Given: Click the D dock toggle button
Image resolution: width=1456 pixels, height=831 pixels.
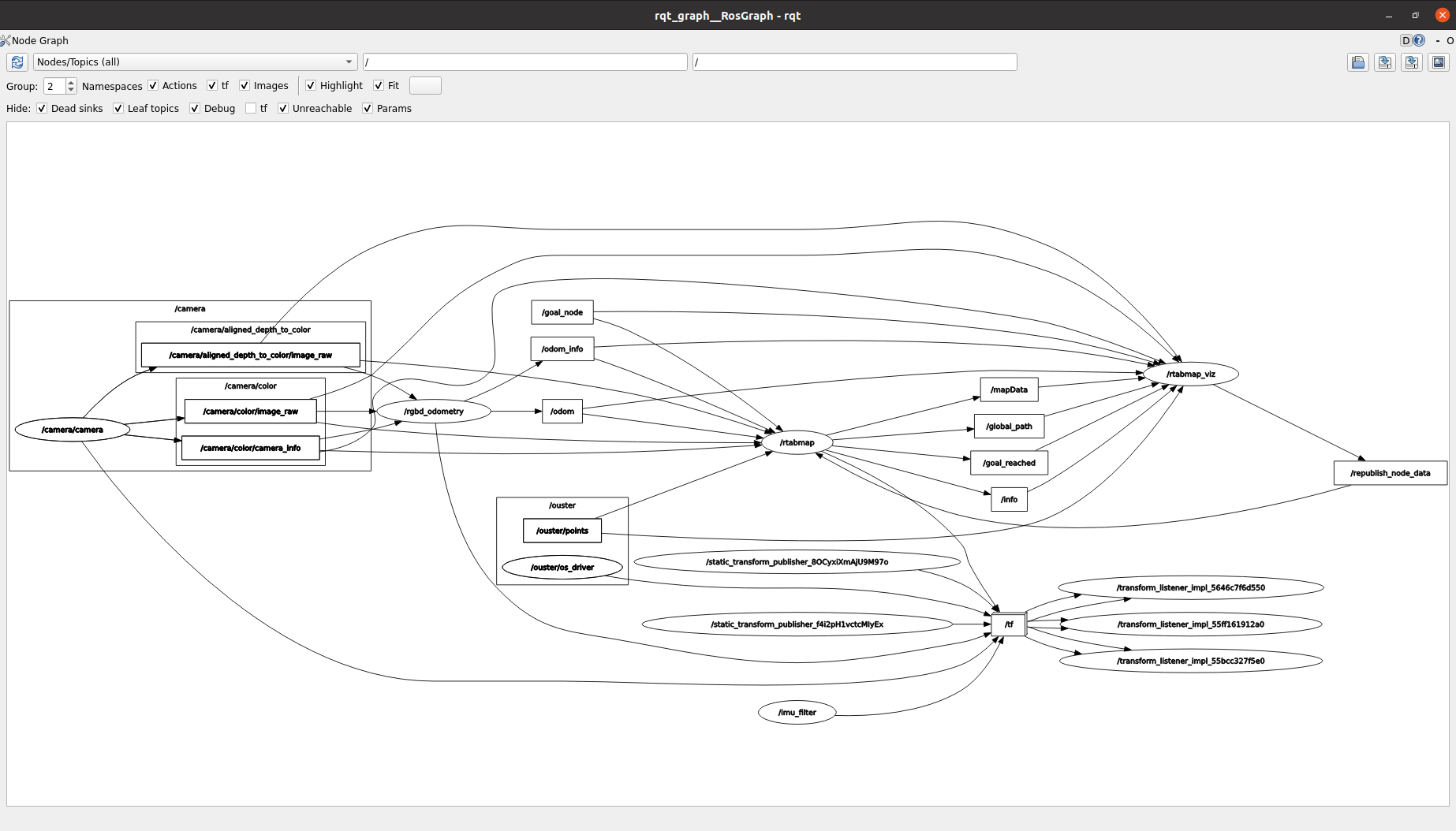Looking at the screenshot, I should (1406, 40).
